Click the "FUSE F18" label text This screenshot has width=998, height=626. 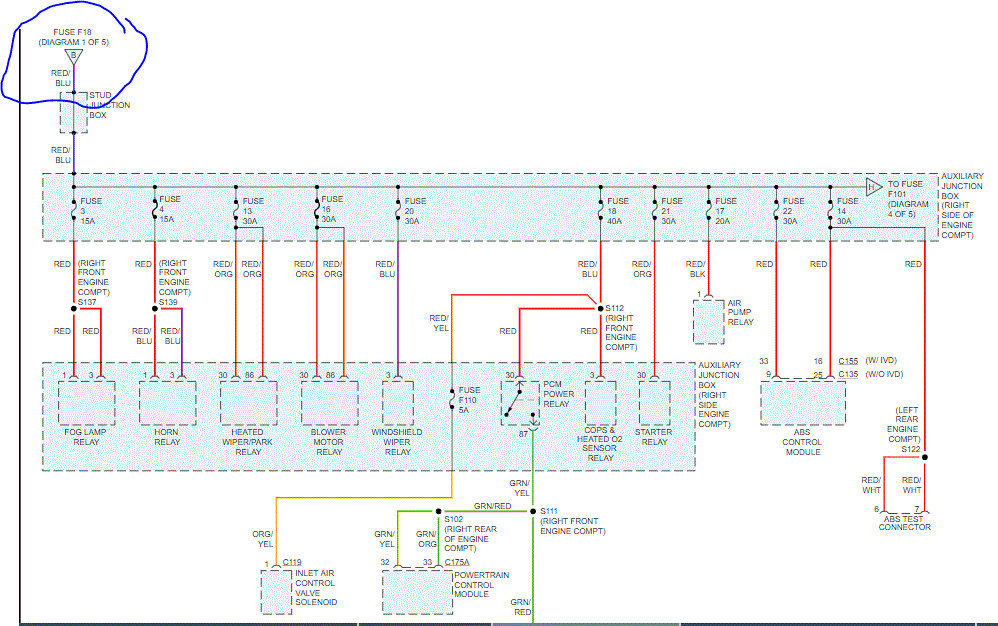pyautogui.click(x=72, y=32)
